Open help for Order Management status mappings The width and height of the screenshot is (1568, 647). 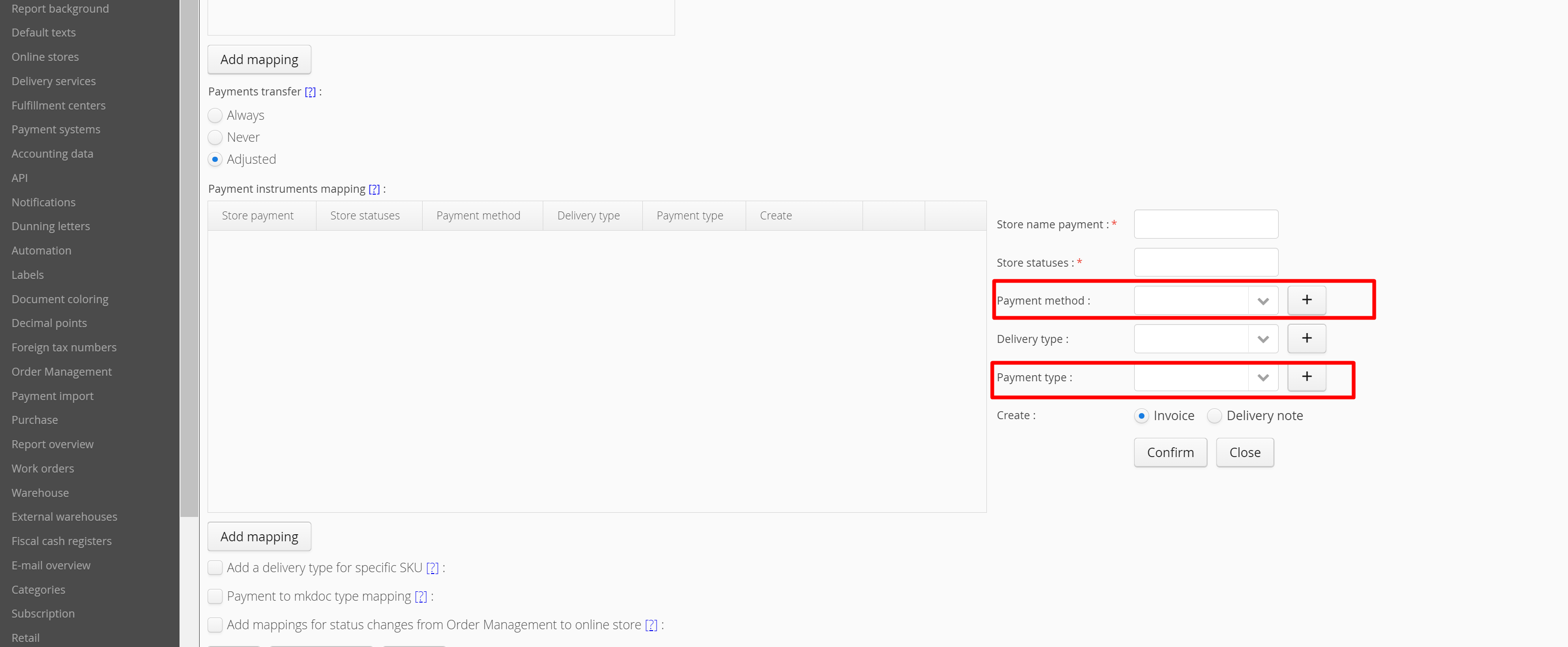coord(651,625)
